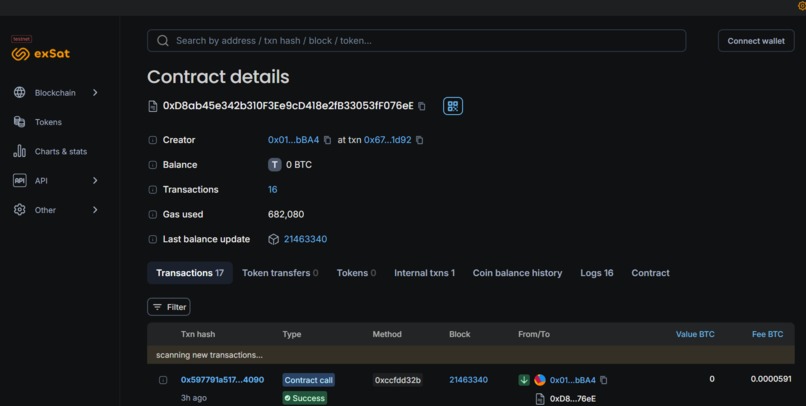
Task: Click the contract file icon by address
Action: (153, 106)
